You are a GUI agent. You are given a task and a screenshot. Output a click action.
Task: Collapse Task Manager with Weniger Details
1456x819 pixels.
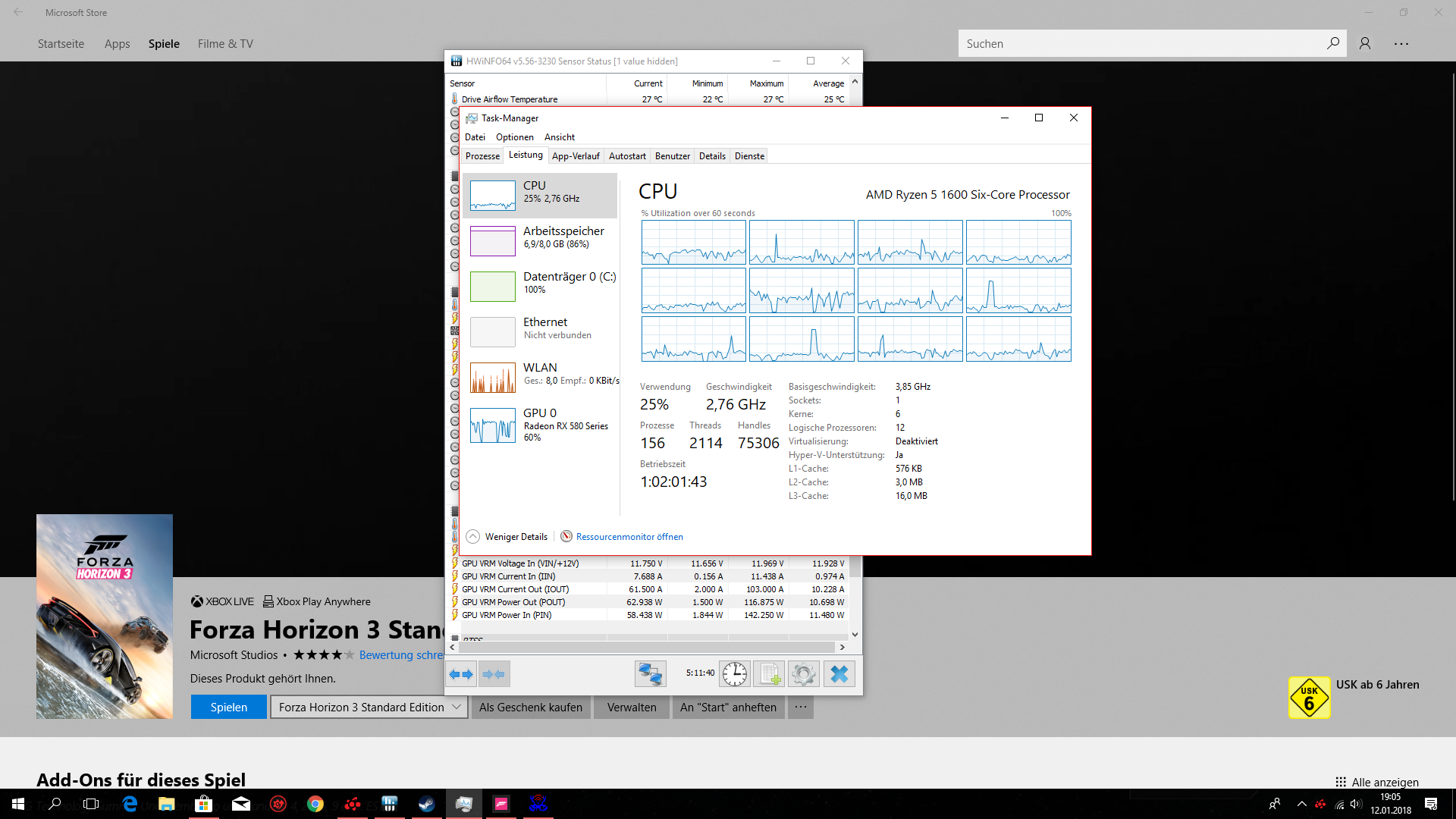(507, 536)
